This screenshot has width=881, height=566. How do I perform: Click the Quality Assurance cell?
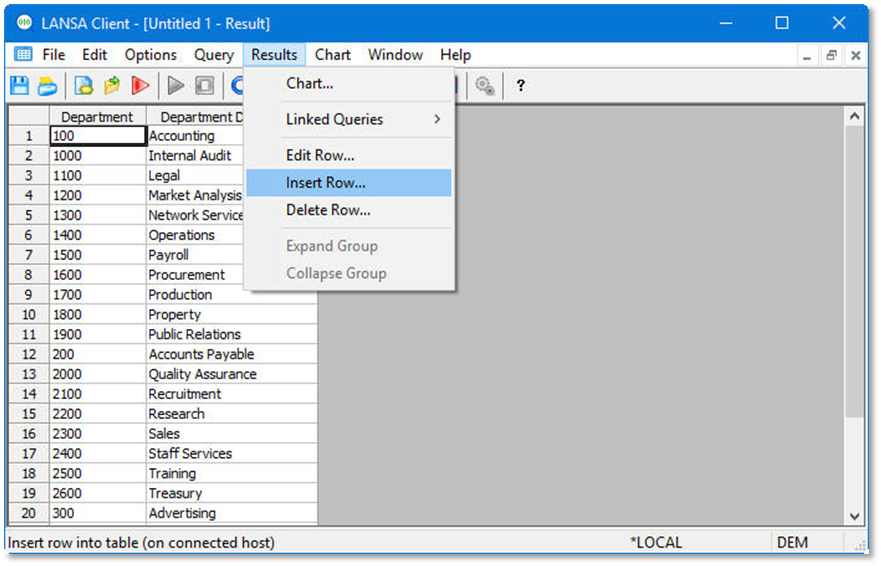pos(231,374)
